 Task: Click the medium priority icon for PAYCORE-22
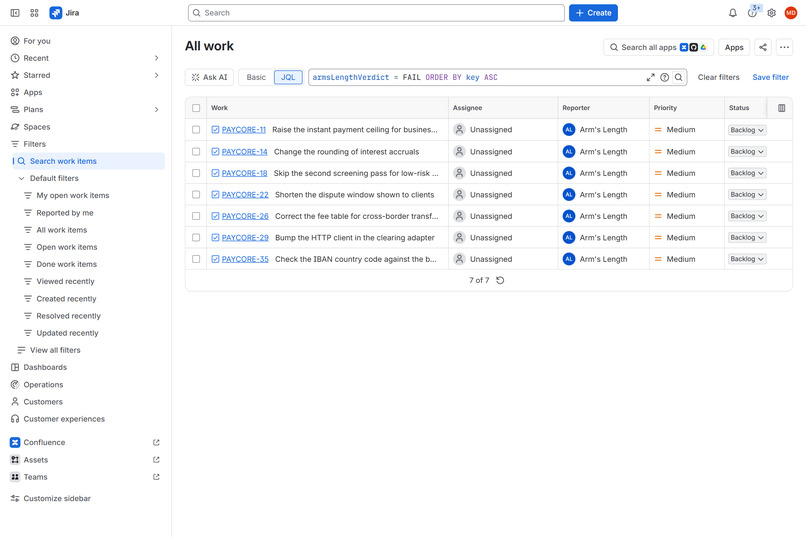pos(658,195)
